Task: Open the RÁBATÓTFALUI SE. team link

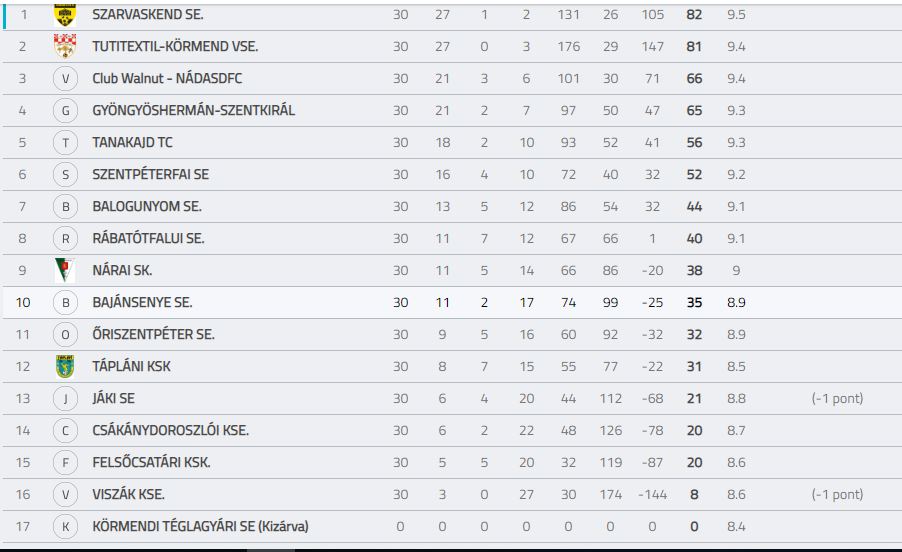Action: [148, 238]
